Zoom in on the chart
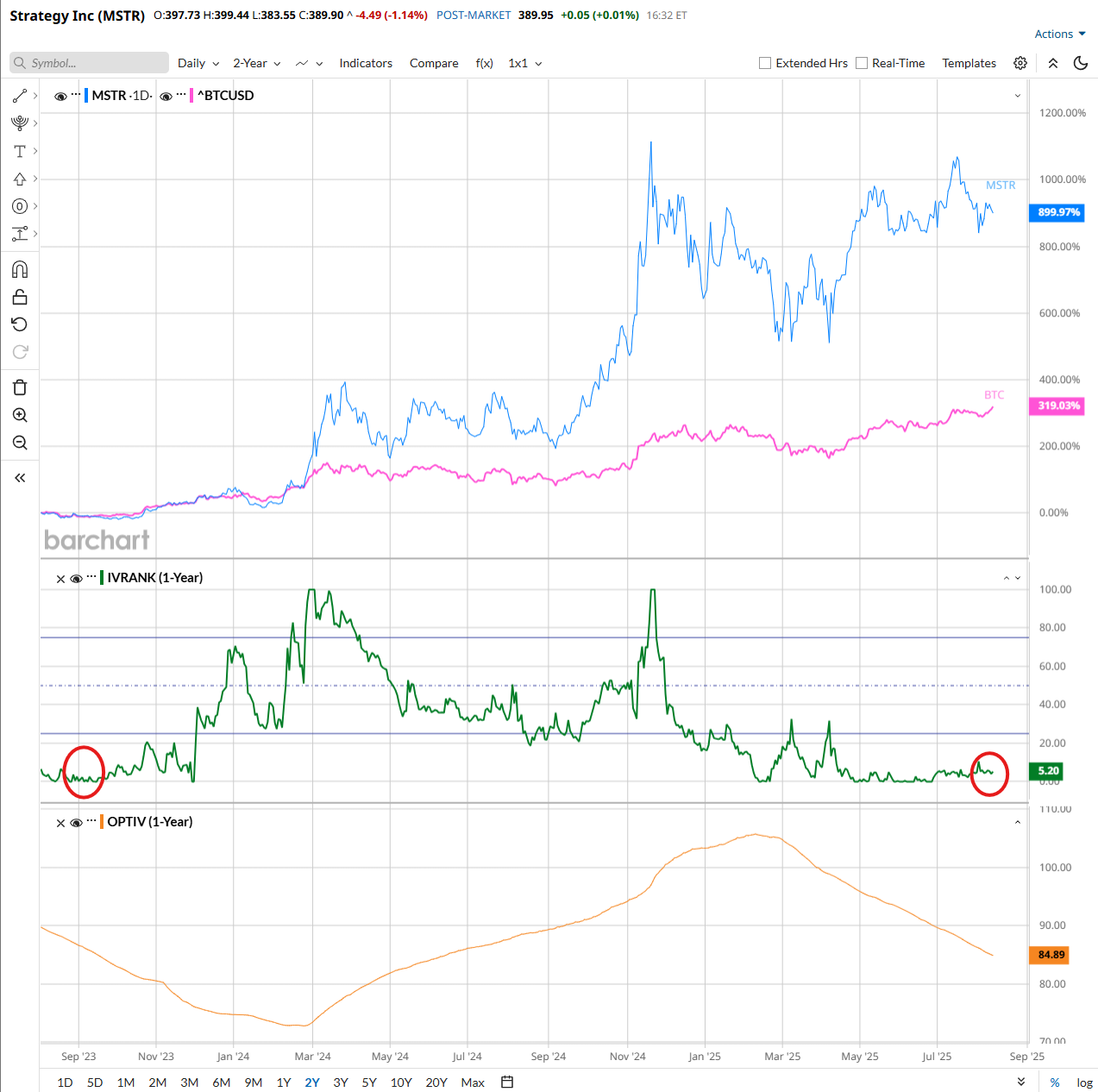 (x=20, y=415)
